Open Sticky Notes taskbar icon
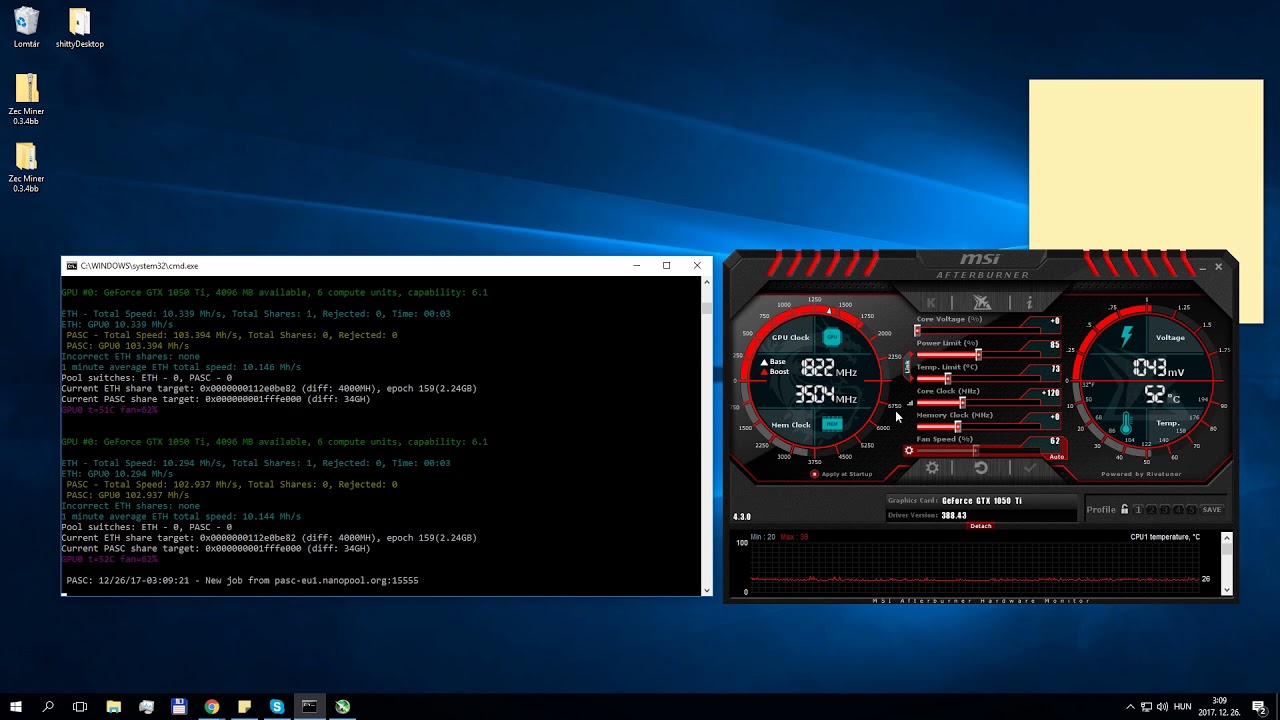This screenshot has width=1280, height=720. tap(244, 706)
